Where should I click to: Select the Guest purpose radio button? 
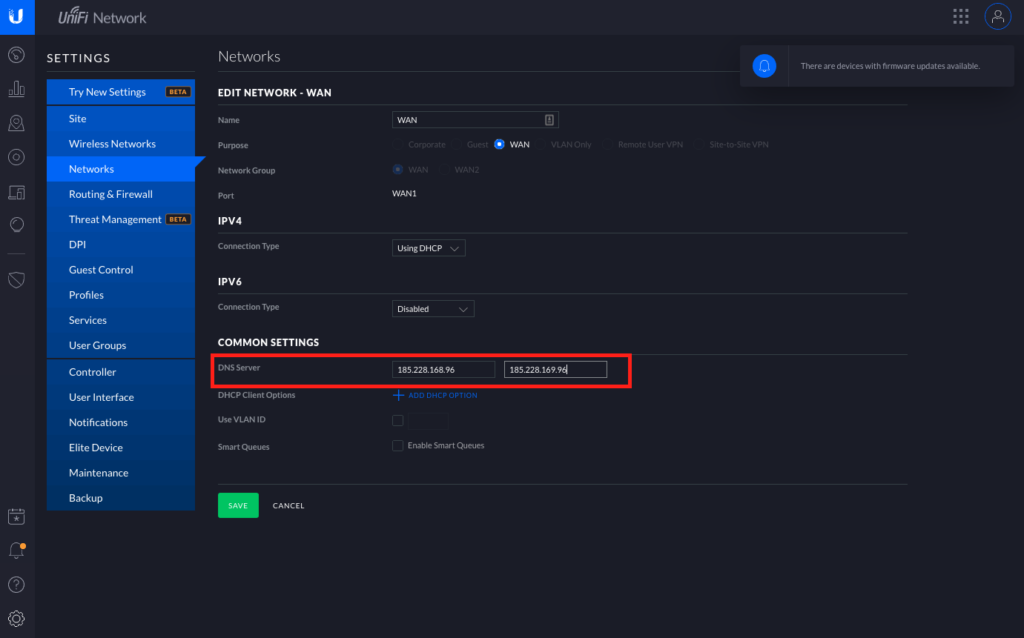tap(457, 144)
